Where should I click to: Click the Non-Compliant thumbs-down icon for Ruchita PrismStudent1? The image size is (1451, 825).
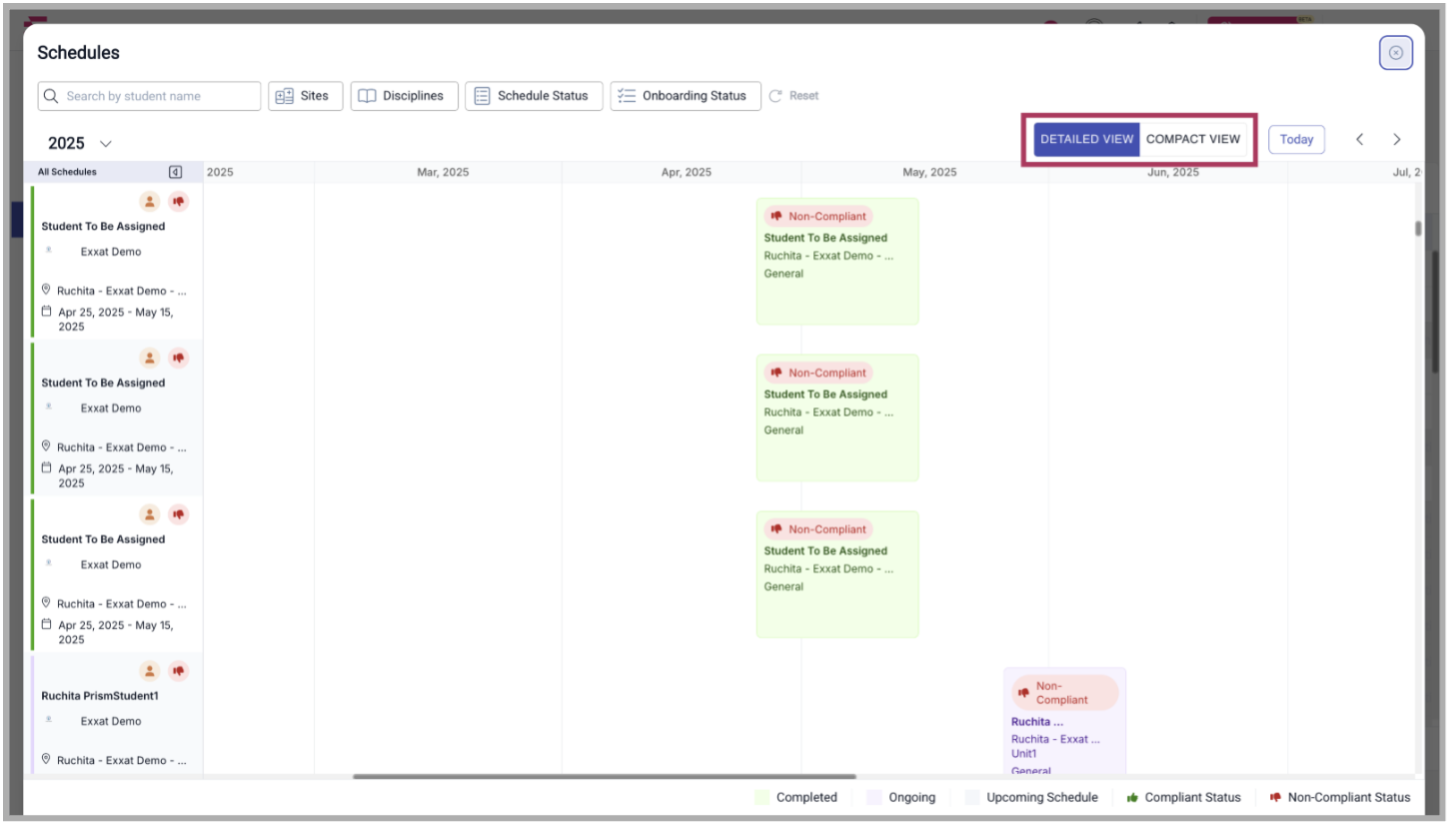tap(178, 671)
